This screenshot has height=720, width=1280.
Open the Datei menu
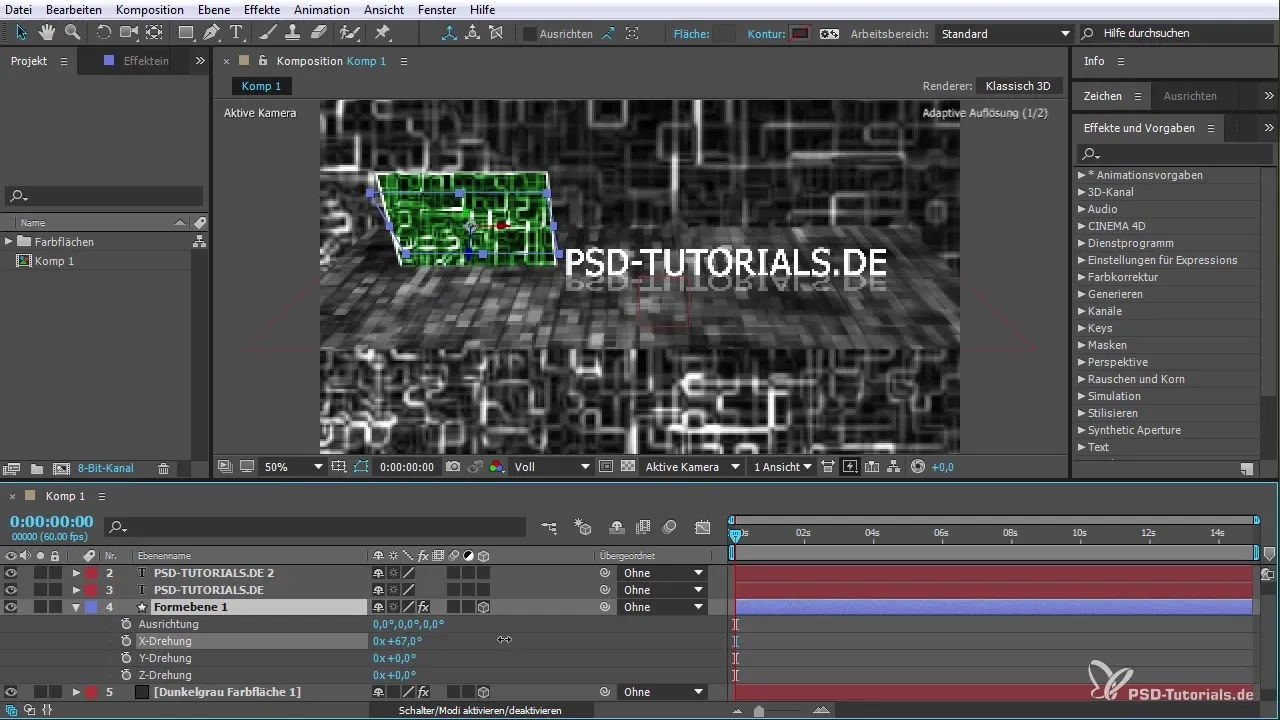pyautogui.click(x=18, y=9)
